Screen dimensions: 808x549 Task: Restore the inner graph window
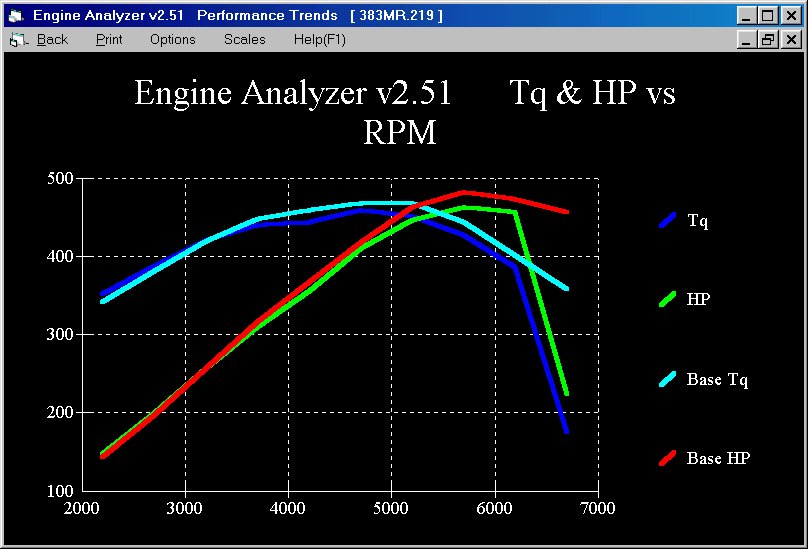pyautogui.click(x=768, y=40)
